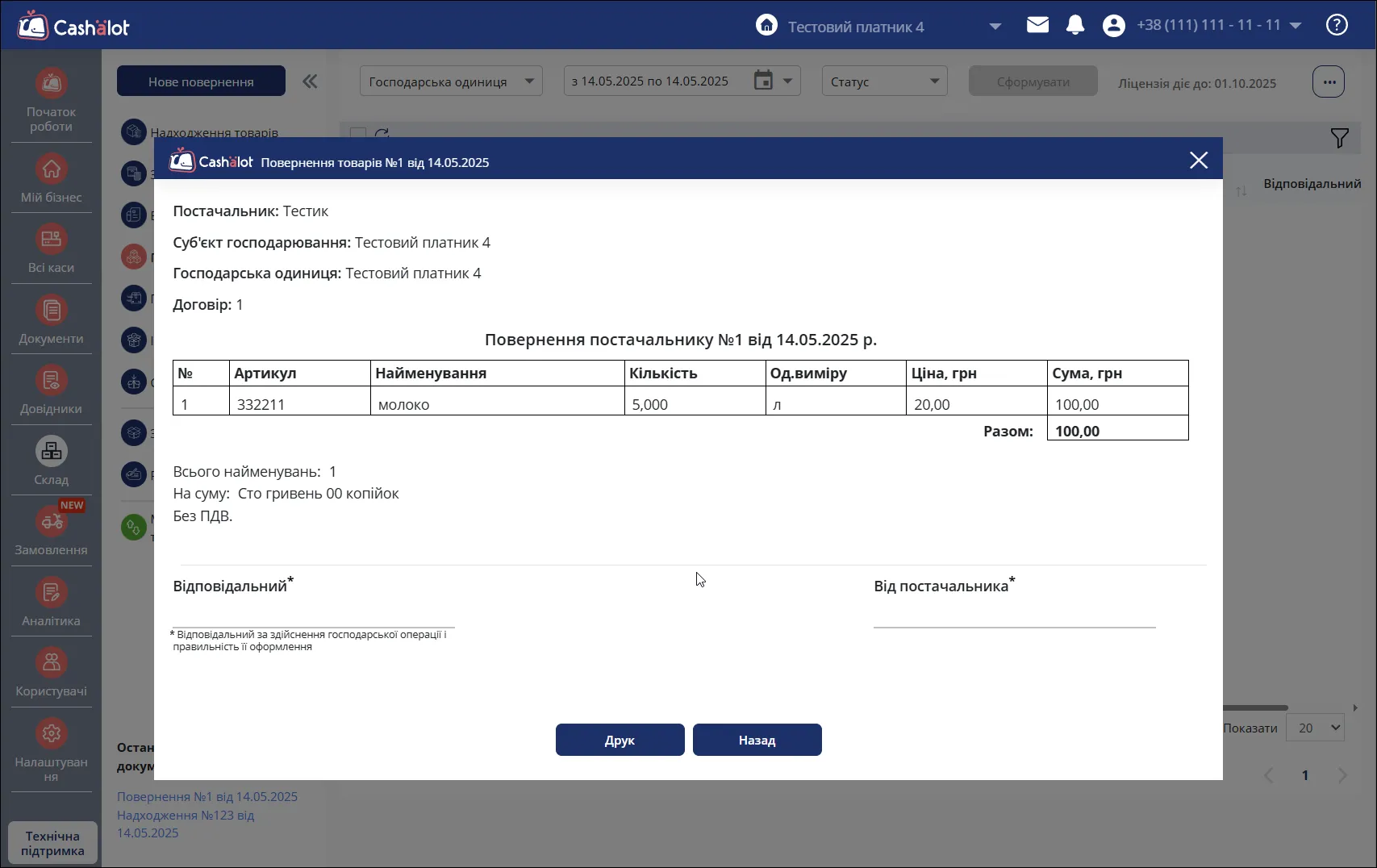The height and width of the screenshot is (868, 1377).
Task: Click the Друк button
Action: 620,740
